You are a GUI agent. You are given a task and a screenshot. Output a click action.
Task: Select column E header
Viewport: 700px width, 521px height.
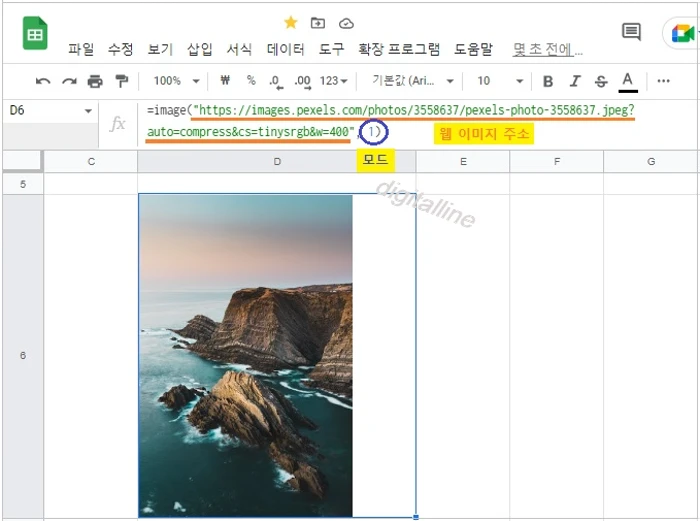coord(463,162)
